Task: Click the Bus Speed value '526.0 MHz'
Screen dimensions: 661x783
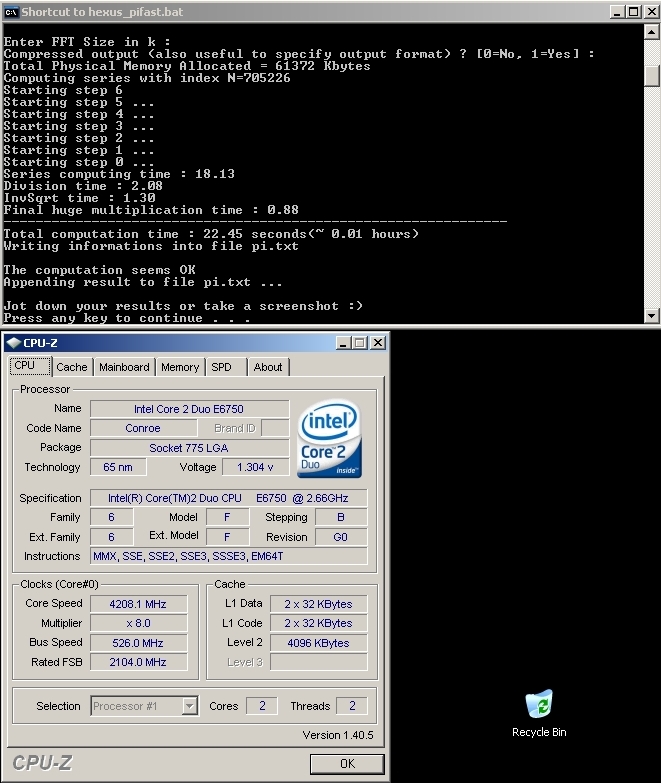Action: 138,643
